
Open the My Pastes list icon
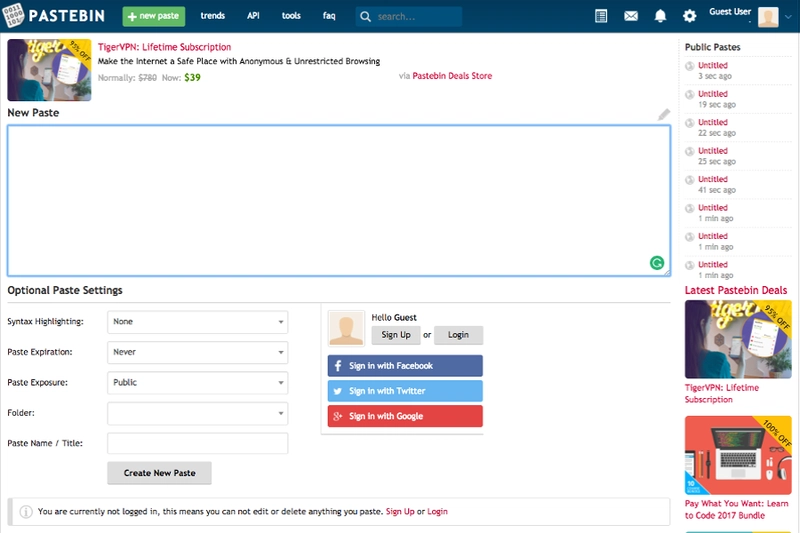click(x=601, y=16)
